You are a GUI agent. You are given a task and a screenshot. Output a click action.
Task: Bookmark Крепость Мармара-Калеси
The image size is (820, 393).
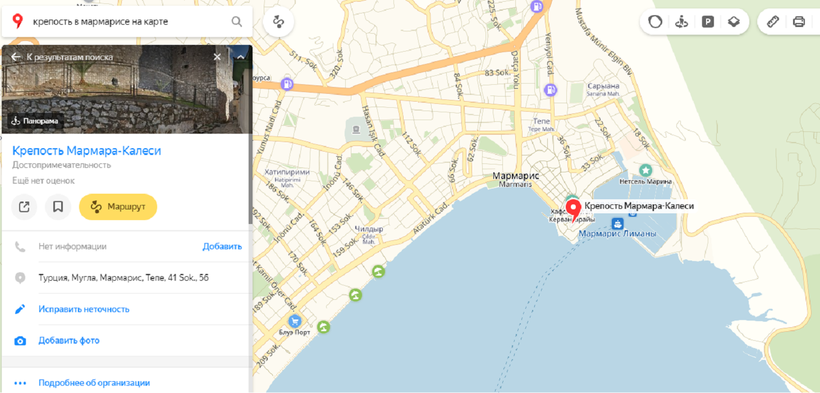58,207
